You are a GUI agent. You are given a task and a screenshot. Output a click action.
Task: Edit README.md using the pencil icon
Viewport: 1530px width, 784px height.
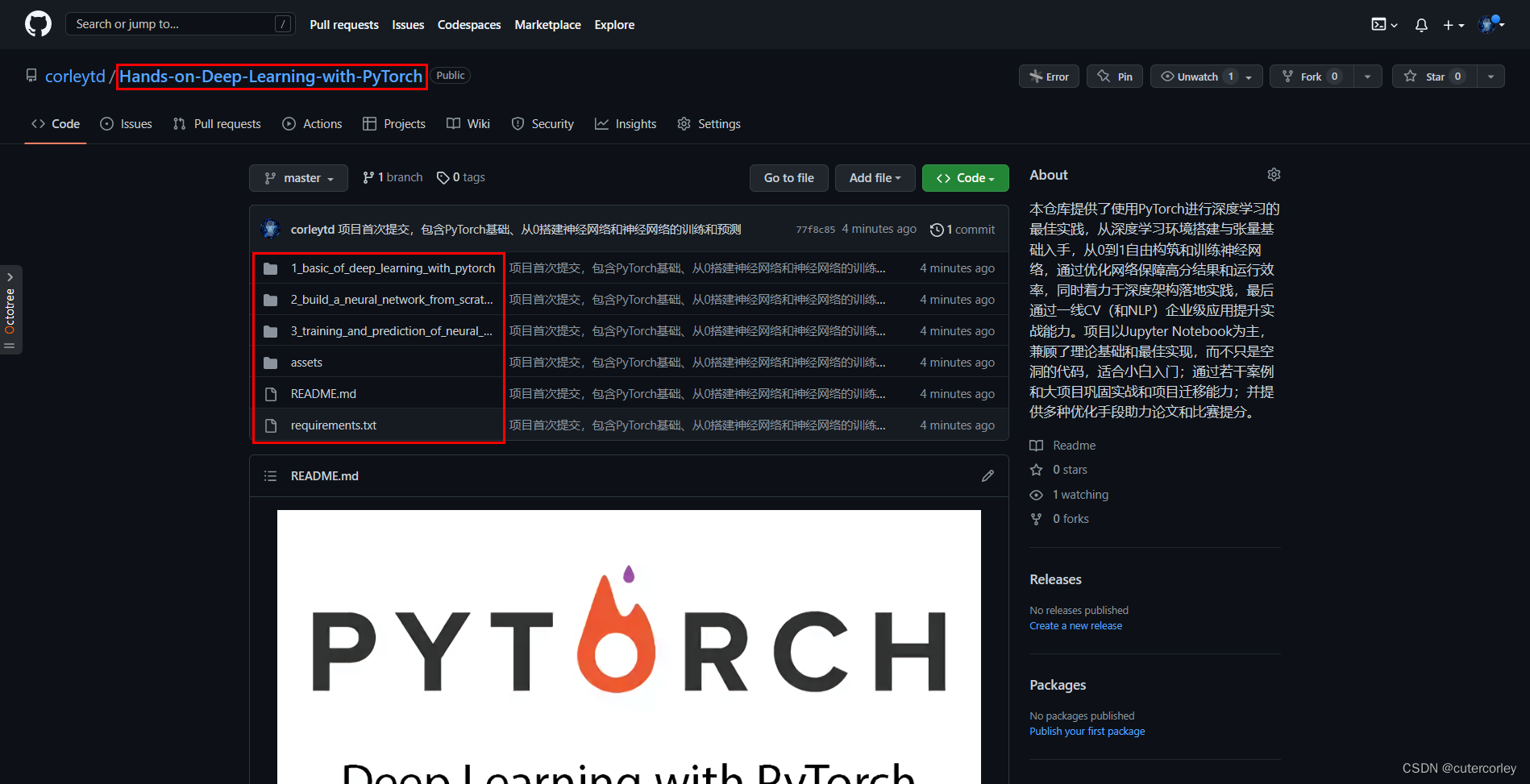(987, 475)
